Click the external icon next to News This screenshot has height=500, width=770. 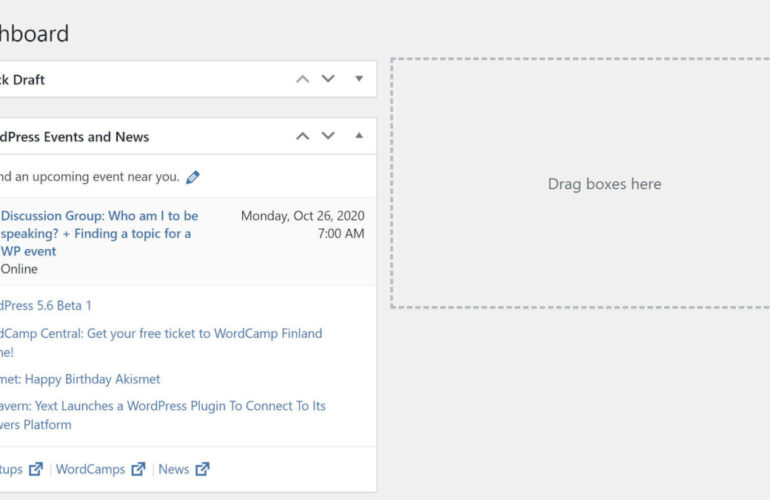pyautogui.click(x=202, y=469)
